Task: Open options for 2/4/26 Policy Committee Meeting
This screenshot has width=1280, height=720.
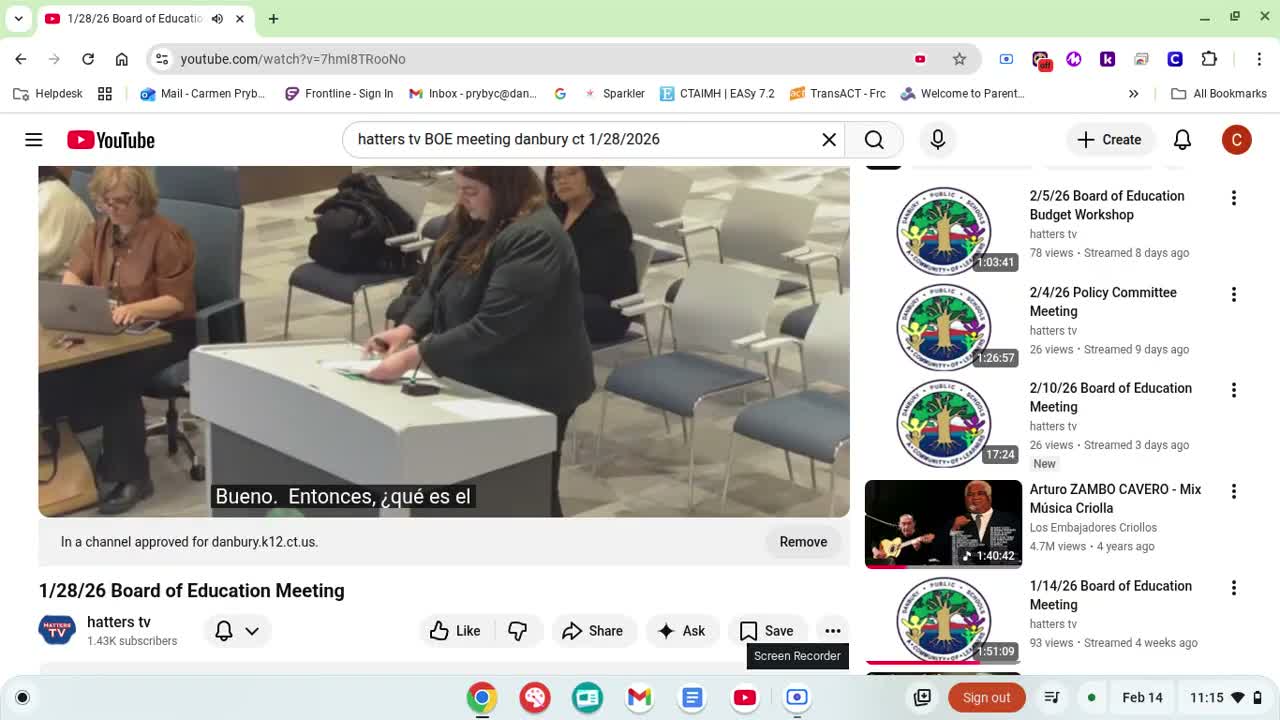Action: pyautogui.click(x=1234, y=294)
